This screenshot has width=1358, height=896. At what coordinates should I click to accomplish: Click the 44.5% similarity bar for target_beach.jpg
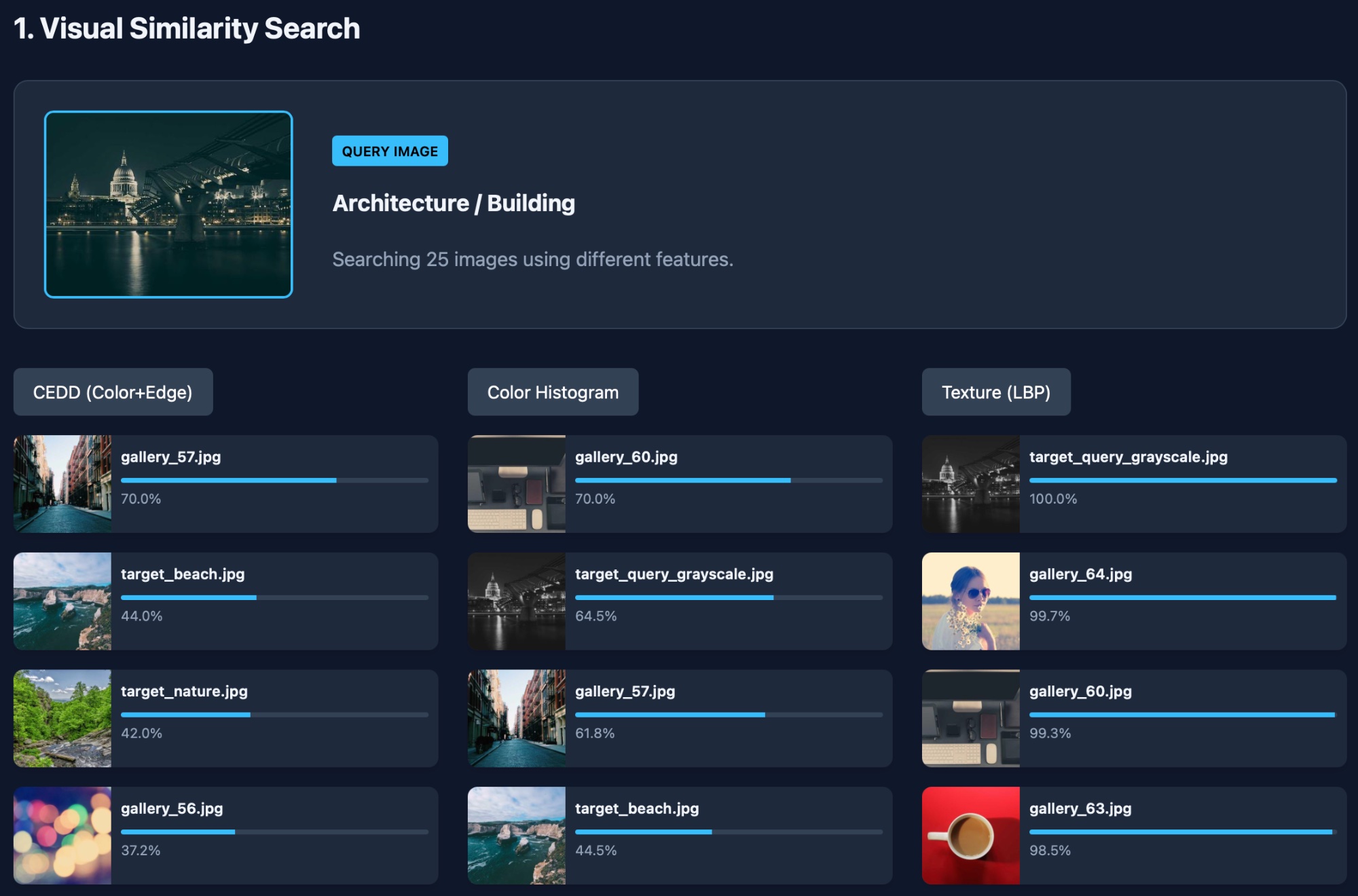point(729,832)
